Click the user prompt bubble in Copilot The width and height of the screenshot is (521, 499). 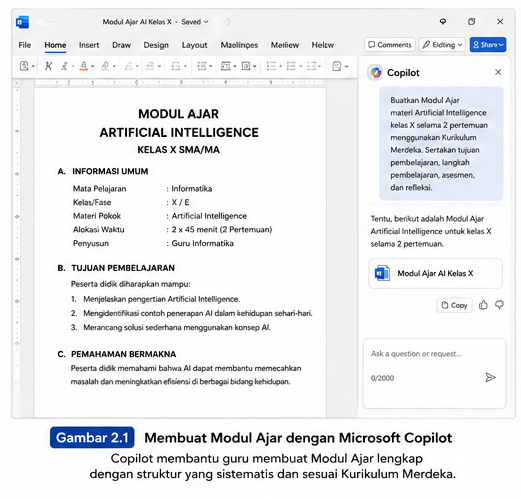[x=441, y=144]
